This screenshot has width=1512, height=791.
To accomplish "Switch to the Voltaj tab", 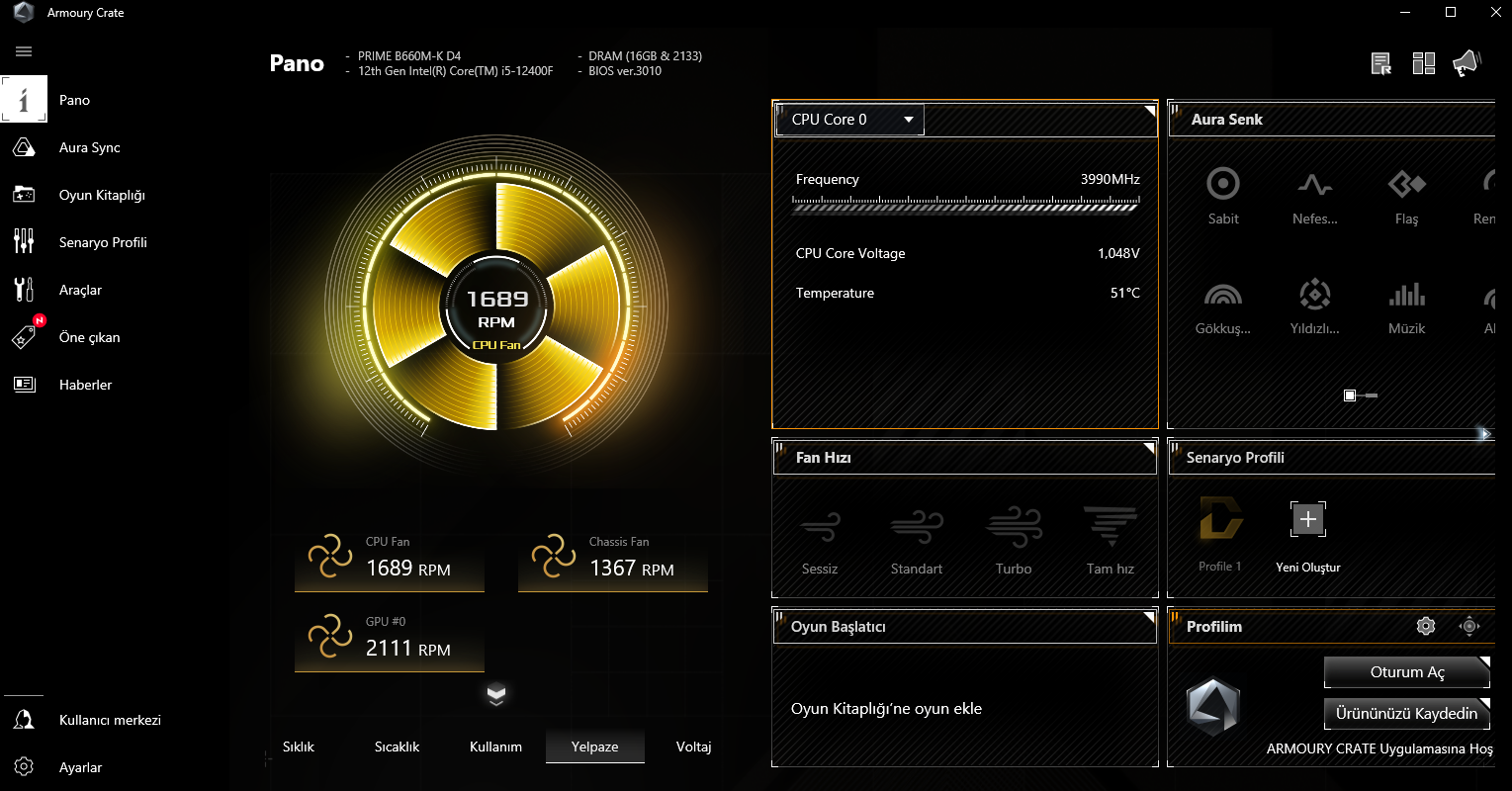I will [x=693, y=747].
